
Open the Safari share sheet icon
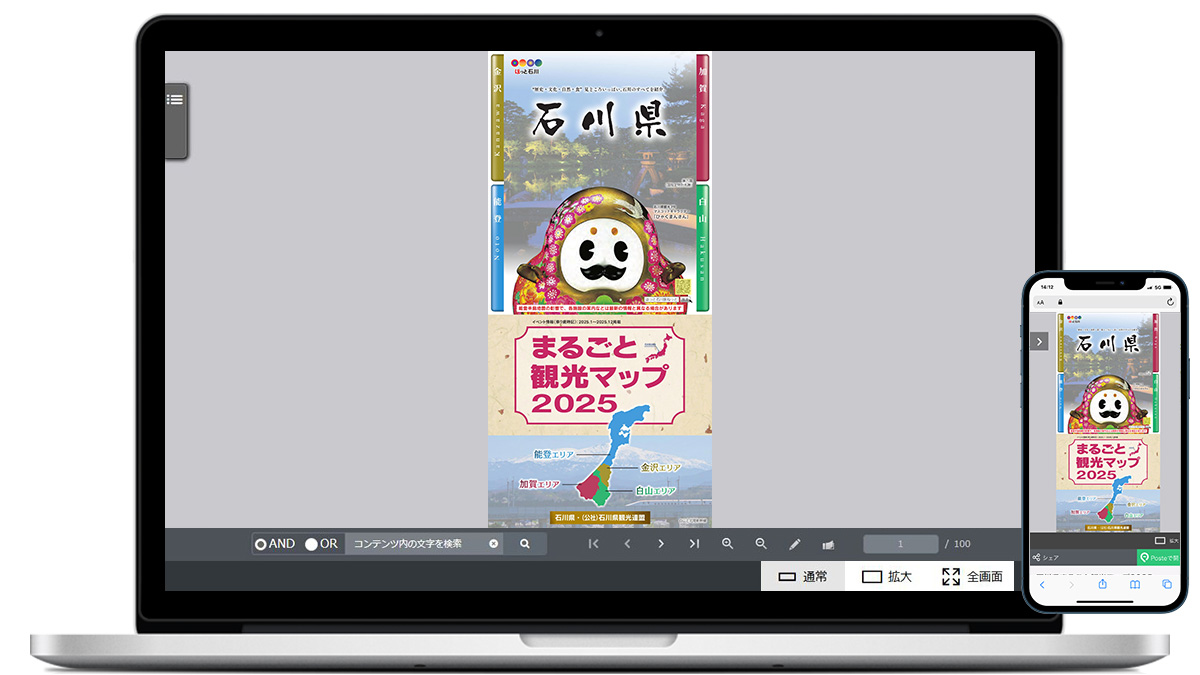click(1103, 584)
